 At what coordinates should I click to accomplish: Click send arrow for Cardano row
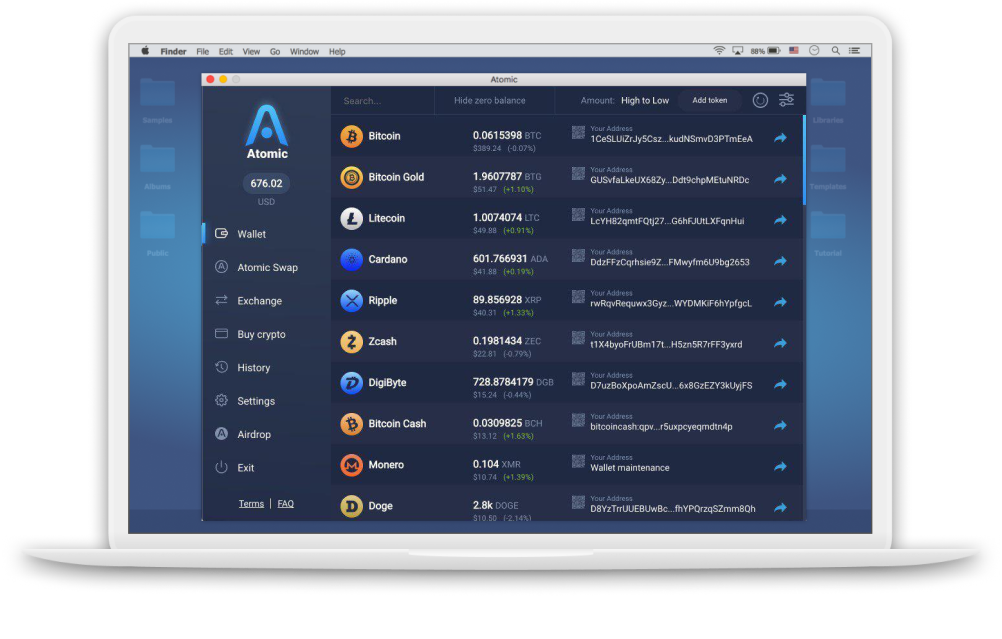[780, 261]
